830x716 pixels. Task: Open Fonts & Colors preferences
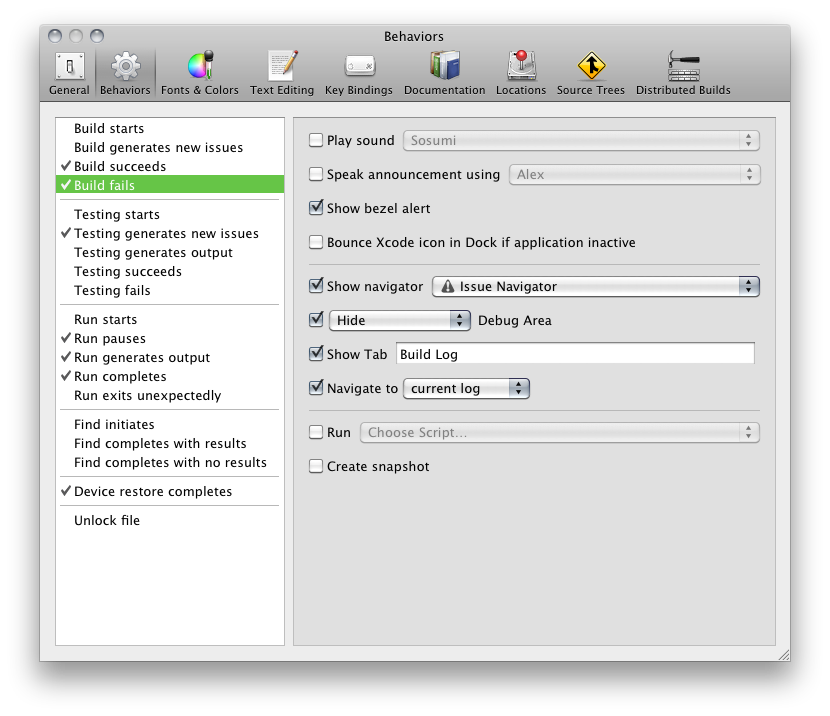[200, 74]
